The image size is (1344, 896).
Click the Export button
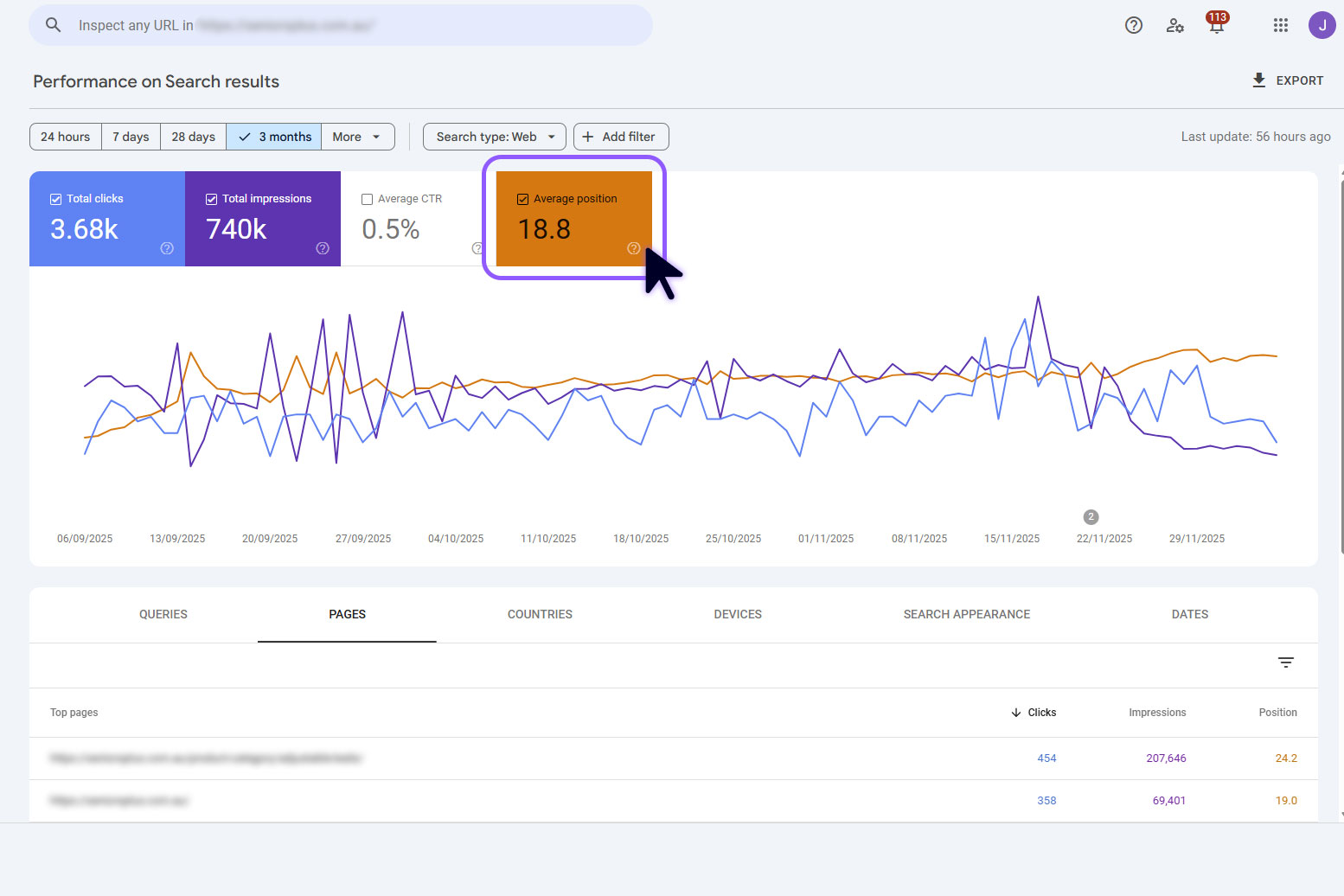click(x=1287, y=80)
